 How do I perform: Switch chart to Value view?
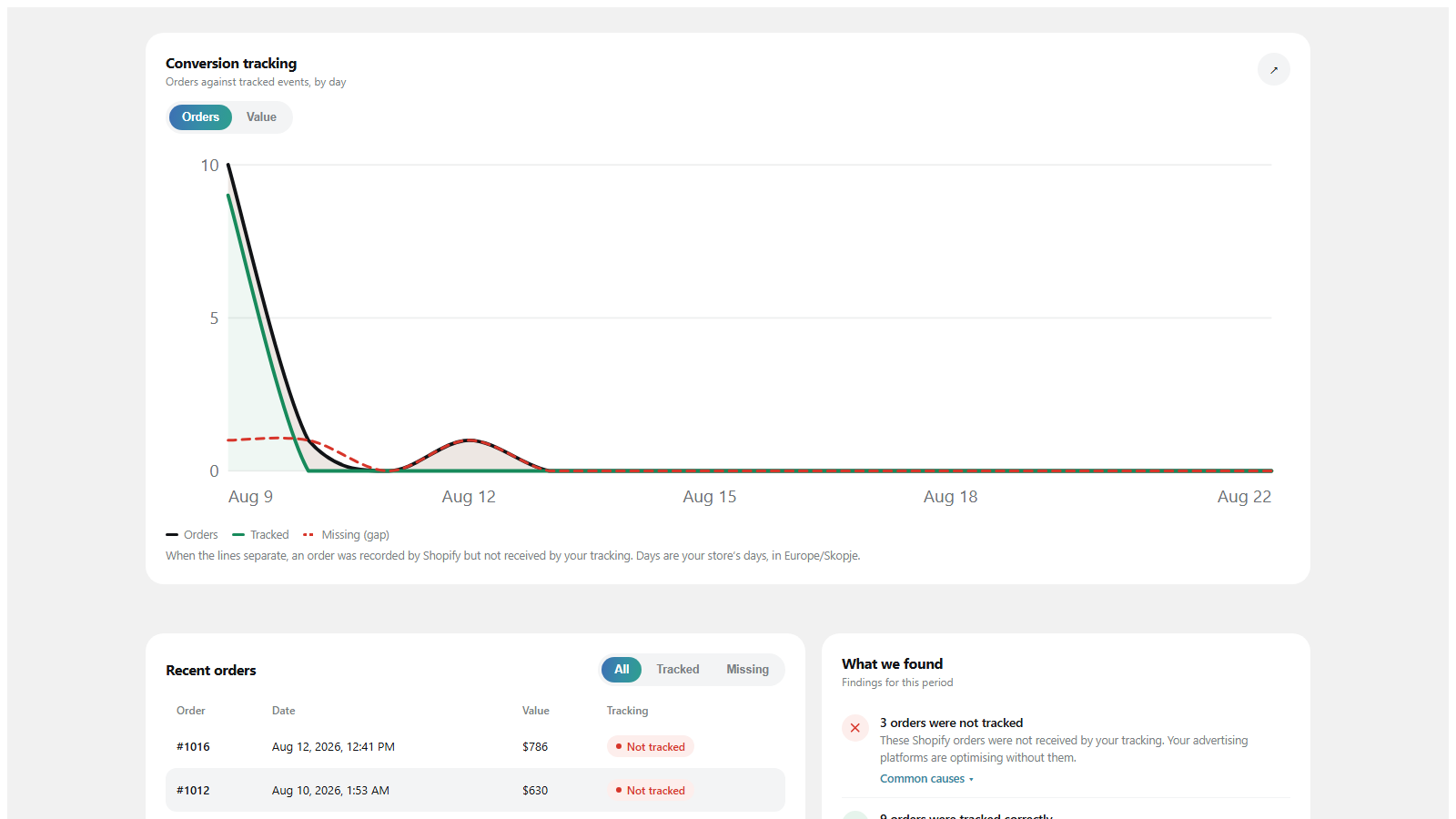(x=261, y=117)
